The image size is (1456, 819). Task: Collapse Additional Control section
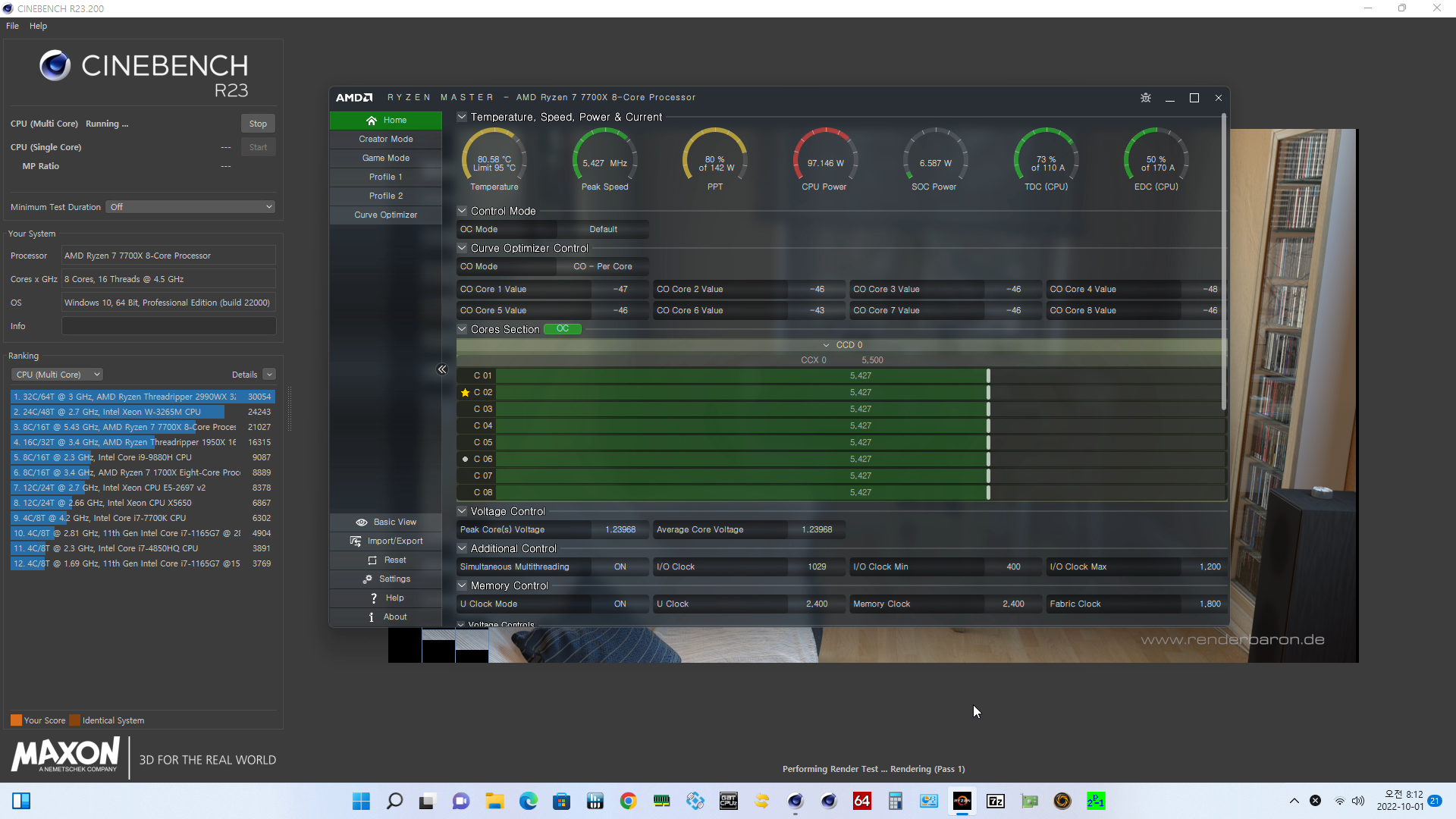462,548
